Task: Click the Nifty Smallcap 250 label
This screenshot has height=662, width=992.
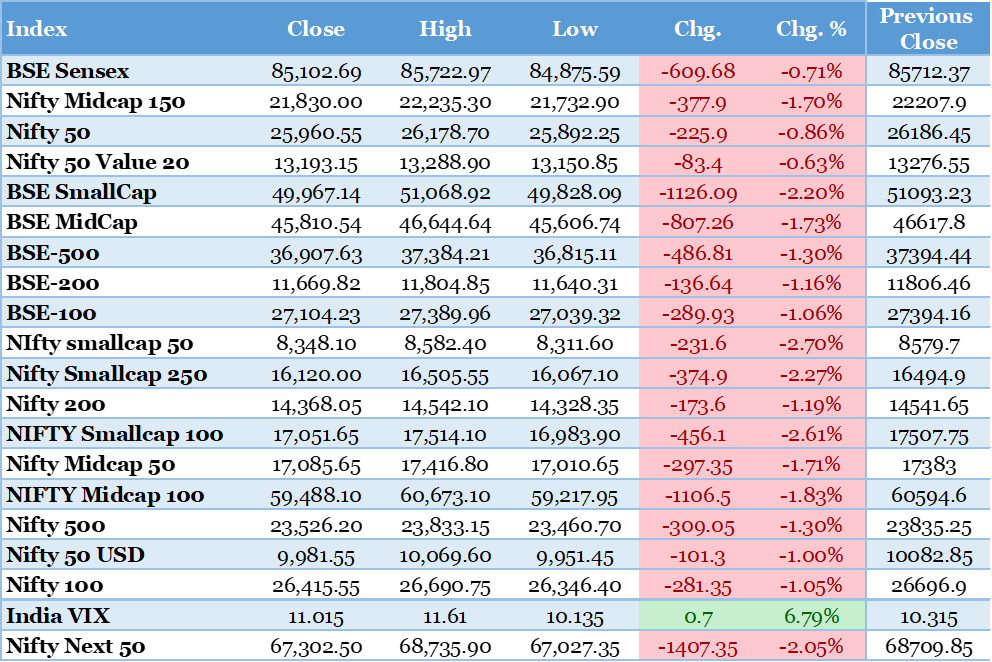Action: [x=107, y=374]
